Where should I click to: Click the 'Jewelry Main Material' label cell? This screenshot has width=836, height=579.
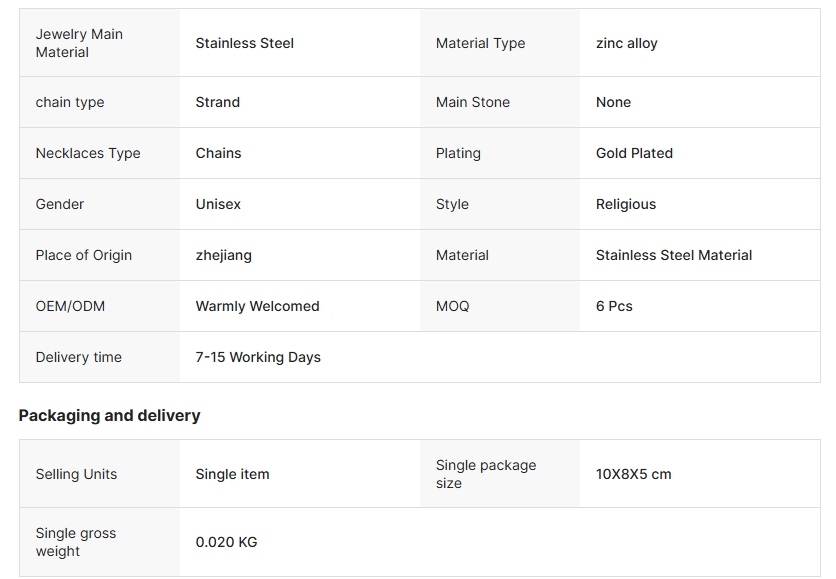pos(79,43)
